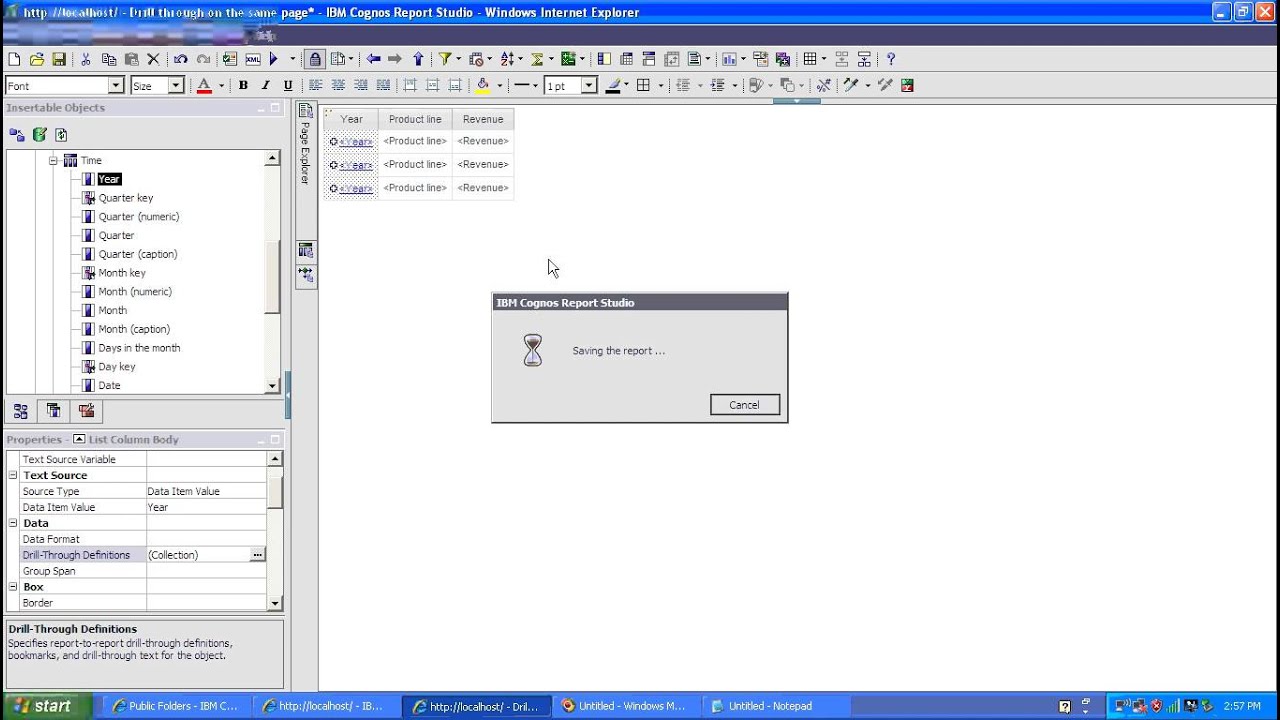This screenshot has width=1280, height=720.
Task: Switch to the Toolbox tab
Action: click(x=87, y=411)
